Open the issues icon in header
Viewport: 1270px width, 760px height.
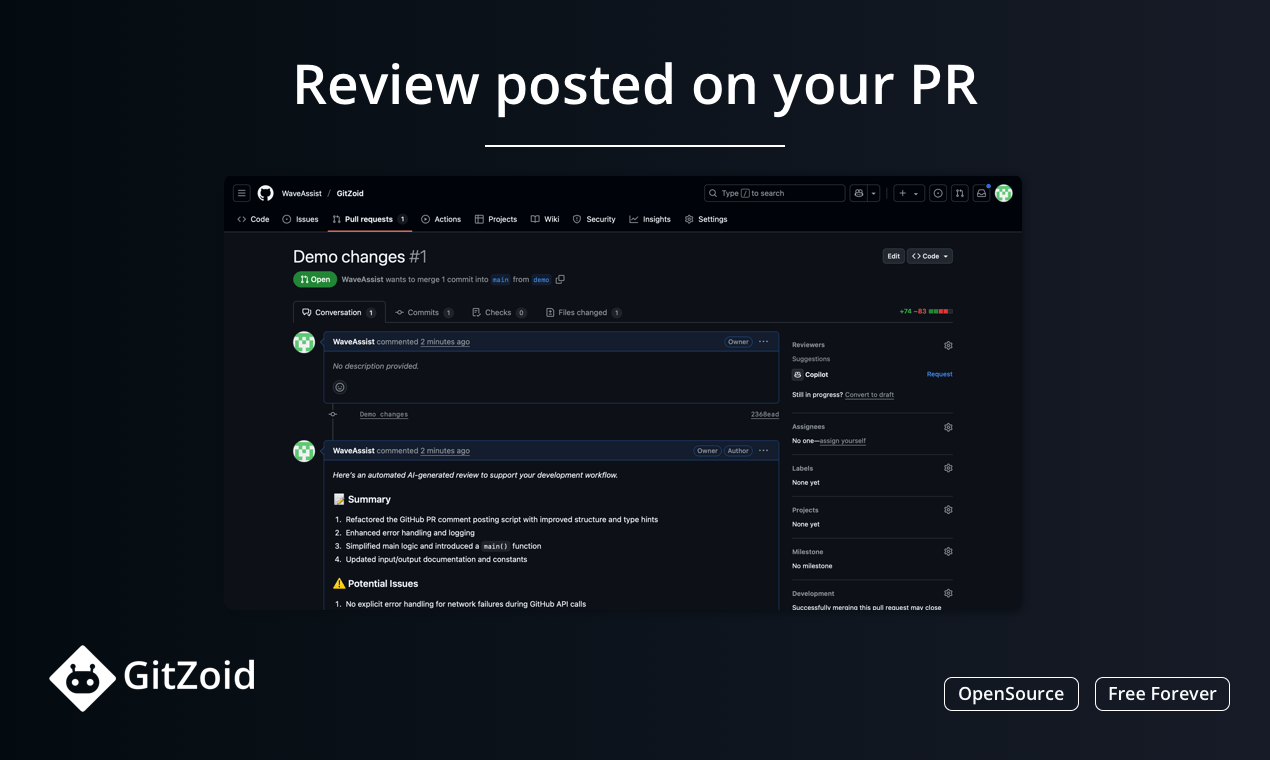[x=938, y=193]
